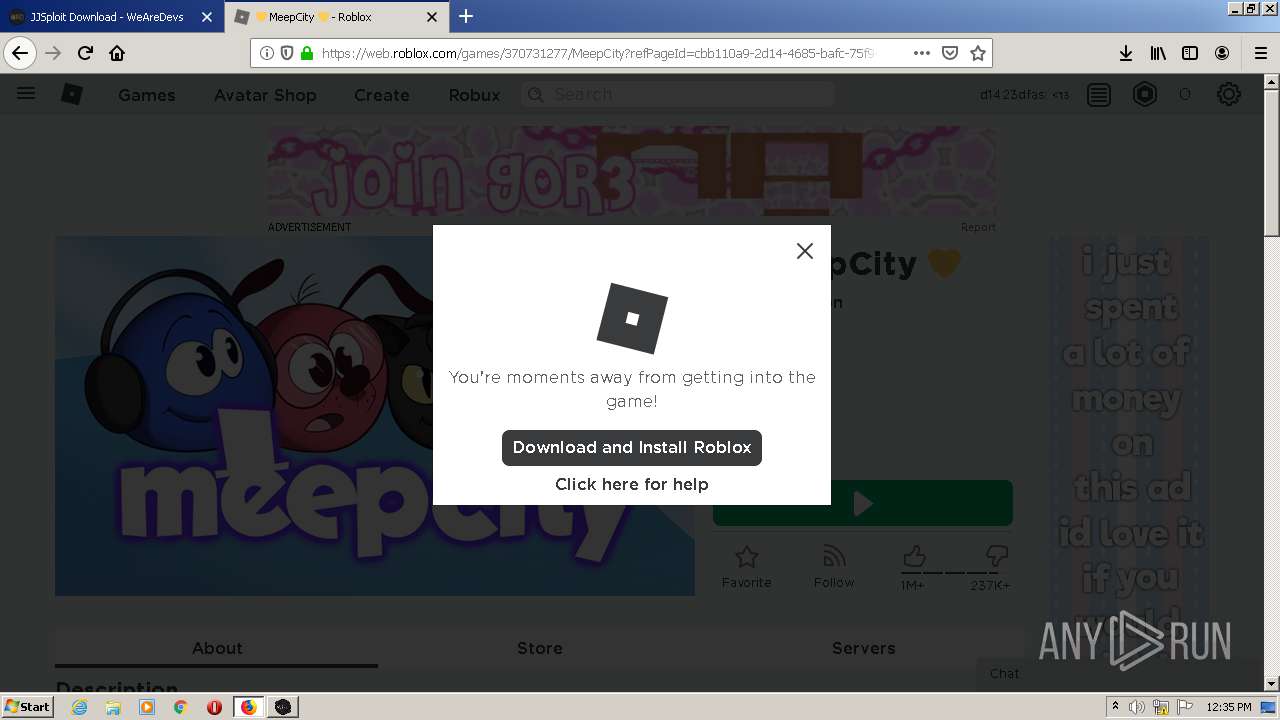Bookmark this page with the star
The width and height of the screenshot is (1280, 720).
[x=978, y=53]
